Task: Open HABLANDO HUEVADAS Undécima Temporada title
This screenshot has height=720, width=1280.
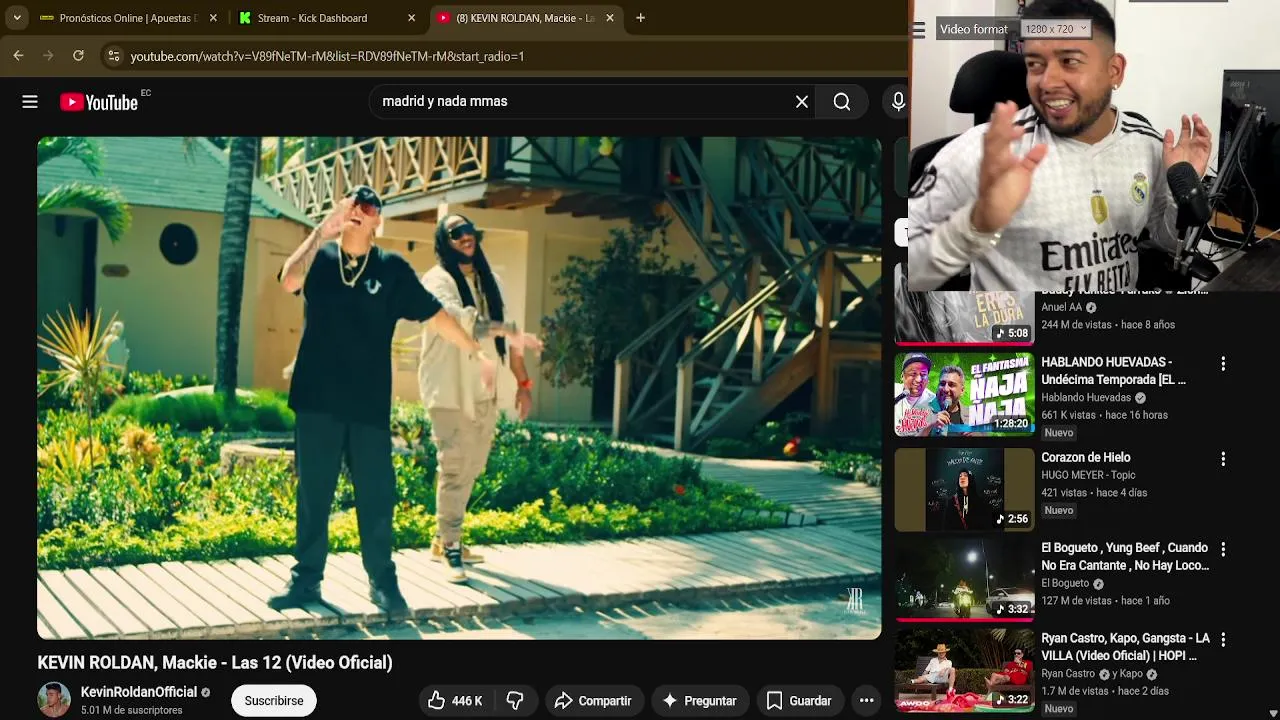Action: [1113, 371]
